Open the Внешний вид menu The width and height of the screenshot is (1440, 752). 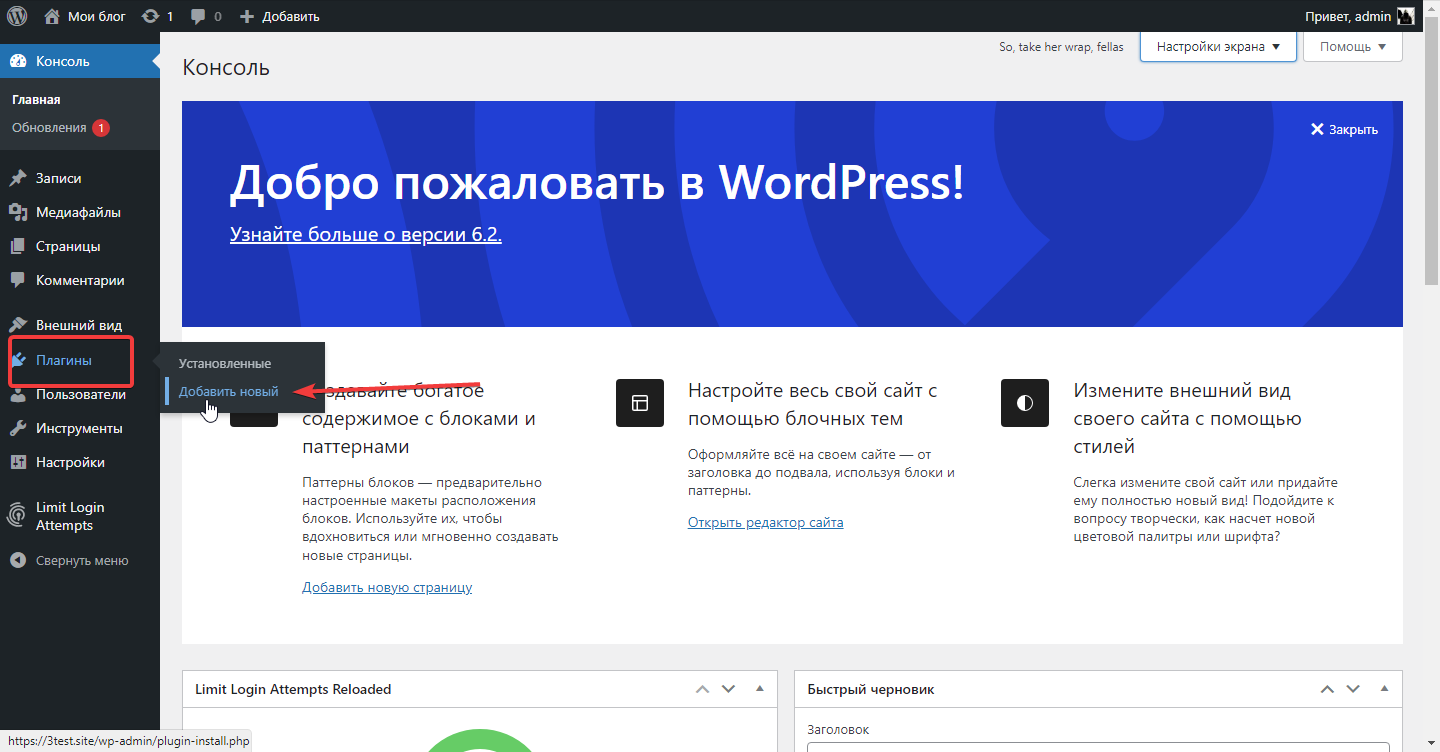[79, 325]
